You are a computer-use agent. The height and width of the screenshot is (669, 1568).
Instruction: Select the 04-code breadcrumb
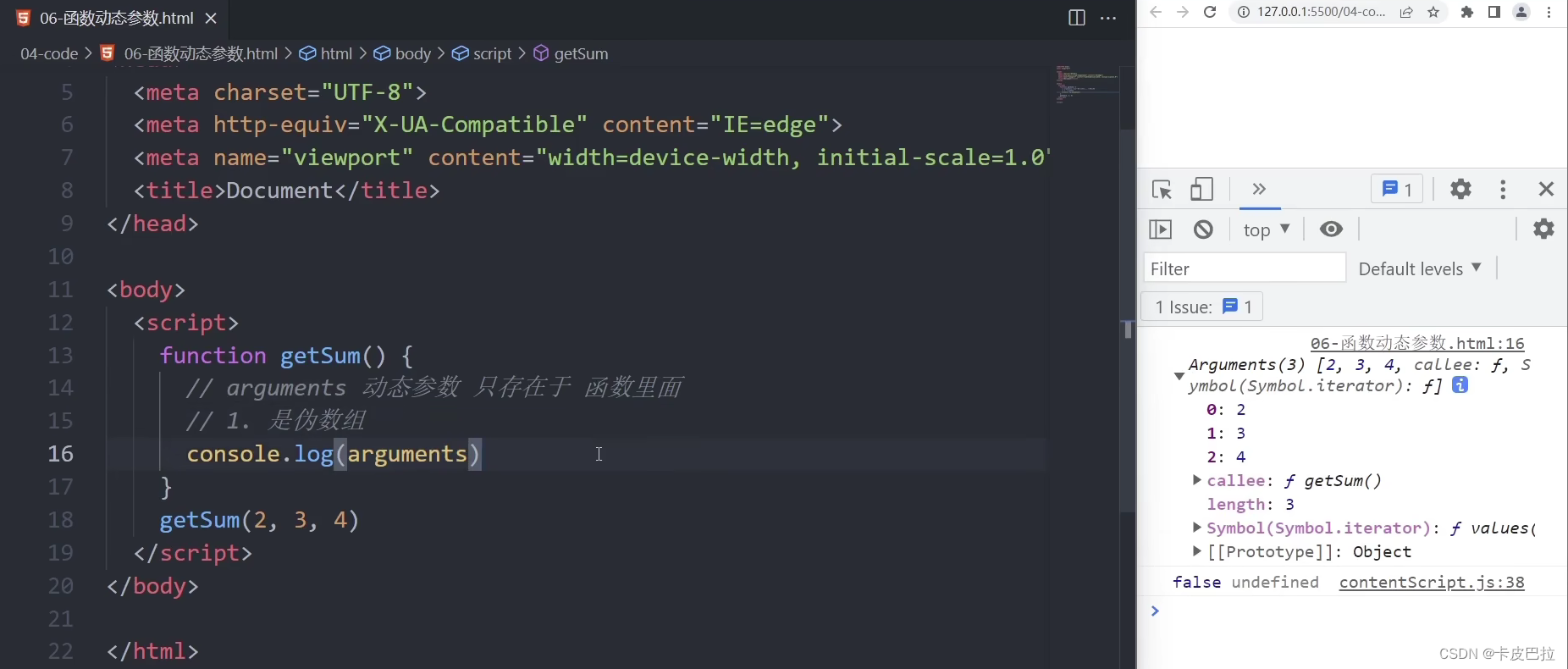(49, 53)
